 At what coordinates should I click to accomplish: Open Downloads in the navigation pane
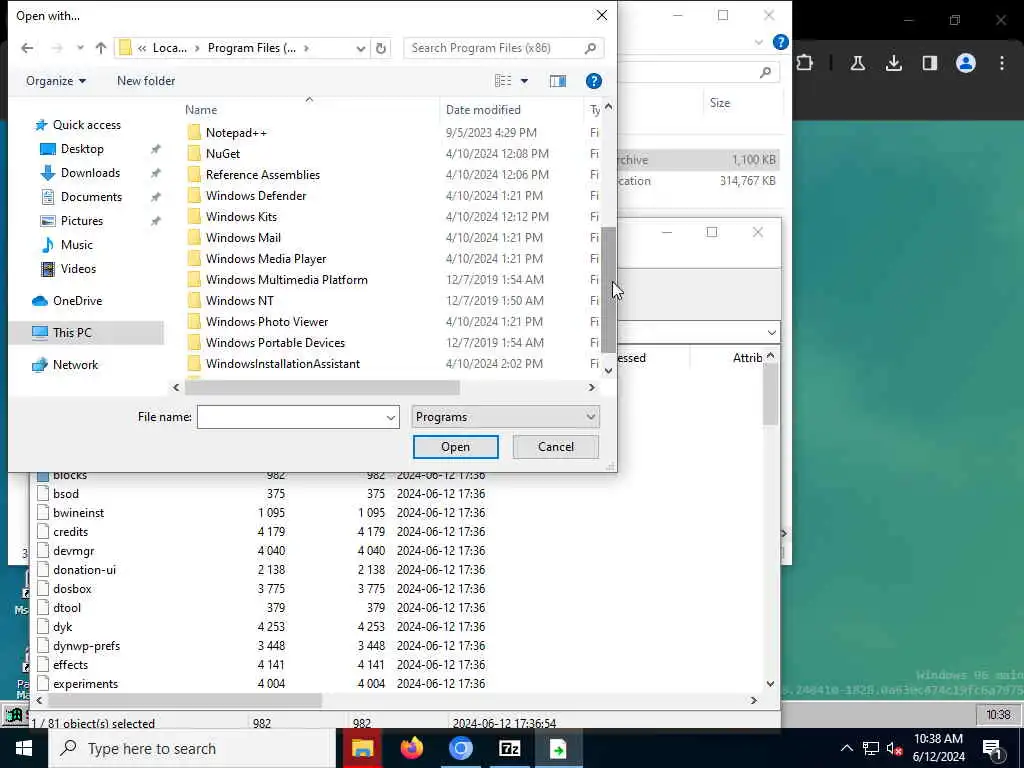click(89, 173)
